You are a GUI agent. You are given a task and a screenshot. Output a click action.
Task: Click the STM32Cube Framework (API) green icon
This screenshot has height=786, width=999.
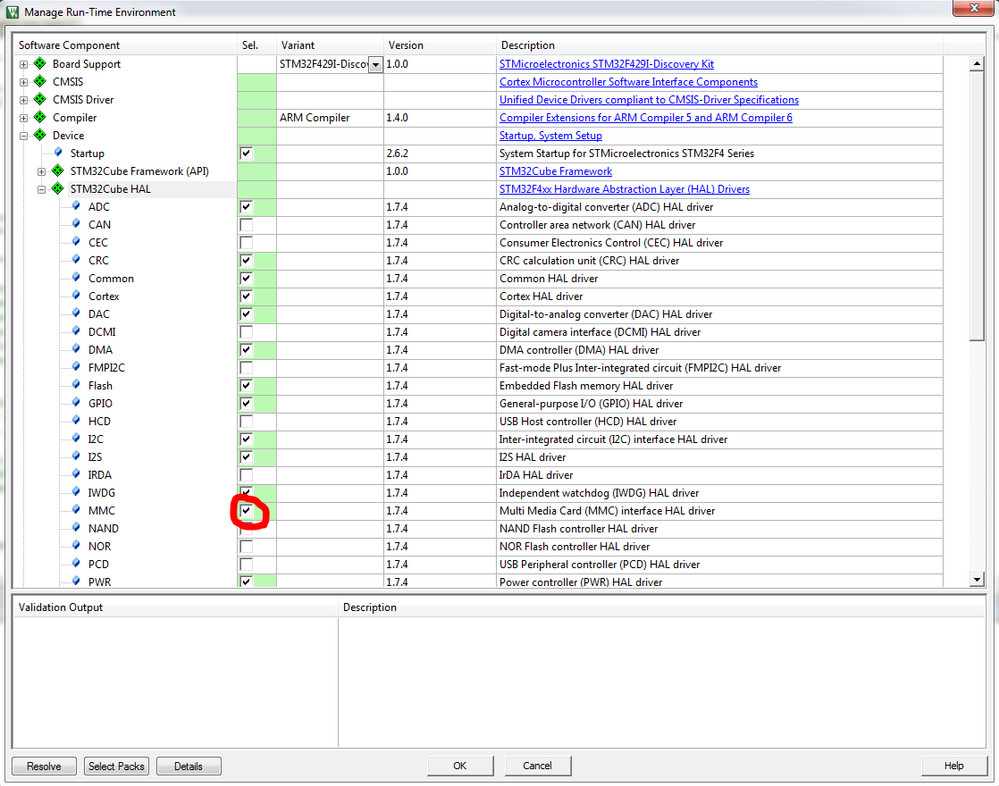tap(58, 170)
